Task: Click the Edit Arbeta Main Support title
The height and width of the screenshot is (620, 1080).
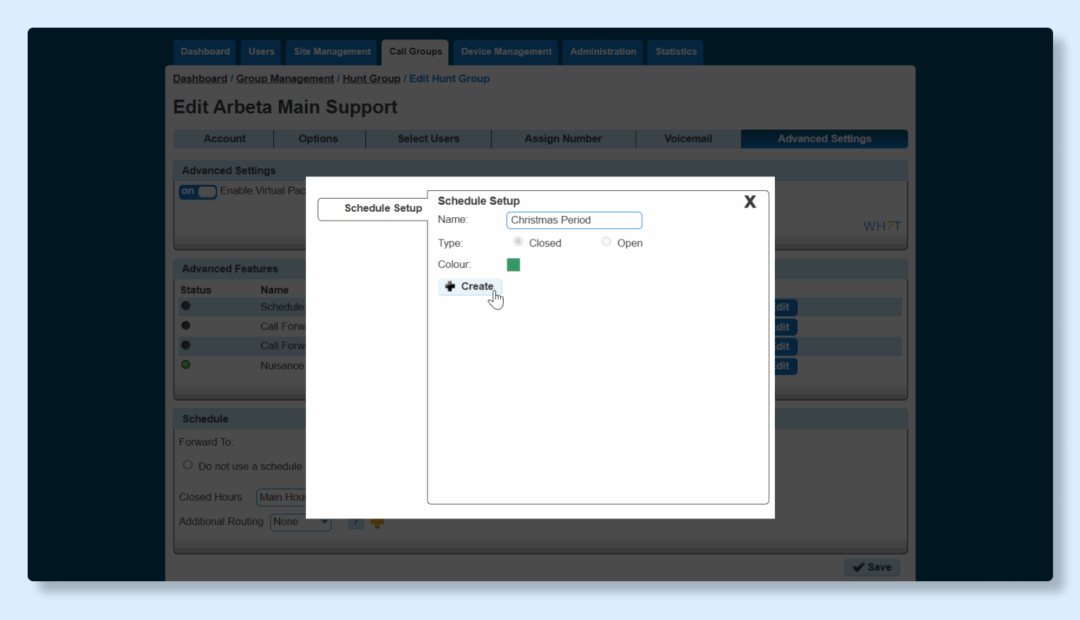Action: pos(285,107)
